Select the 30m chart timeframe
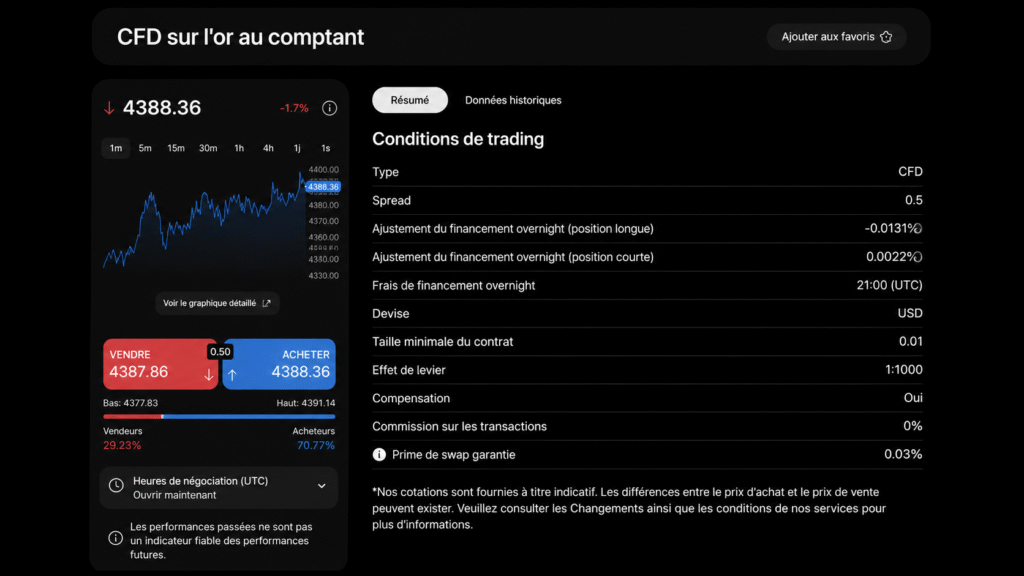This screenshot has height=576, width=1024. tap(208, 148)
